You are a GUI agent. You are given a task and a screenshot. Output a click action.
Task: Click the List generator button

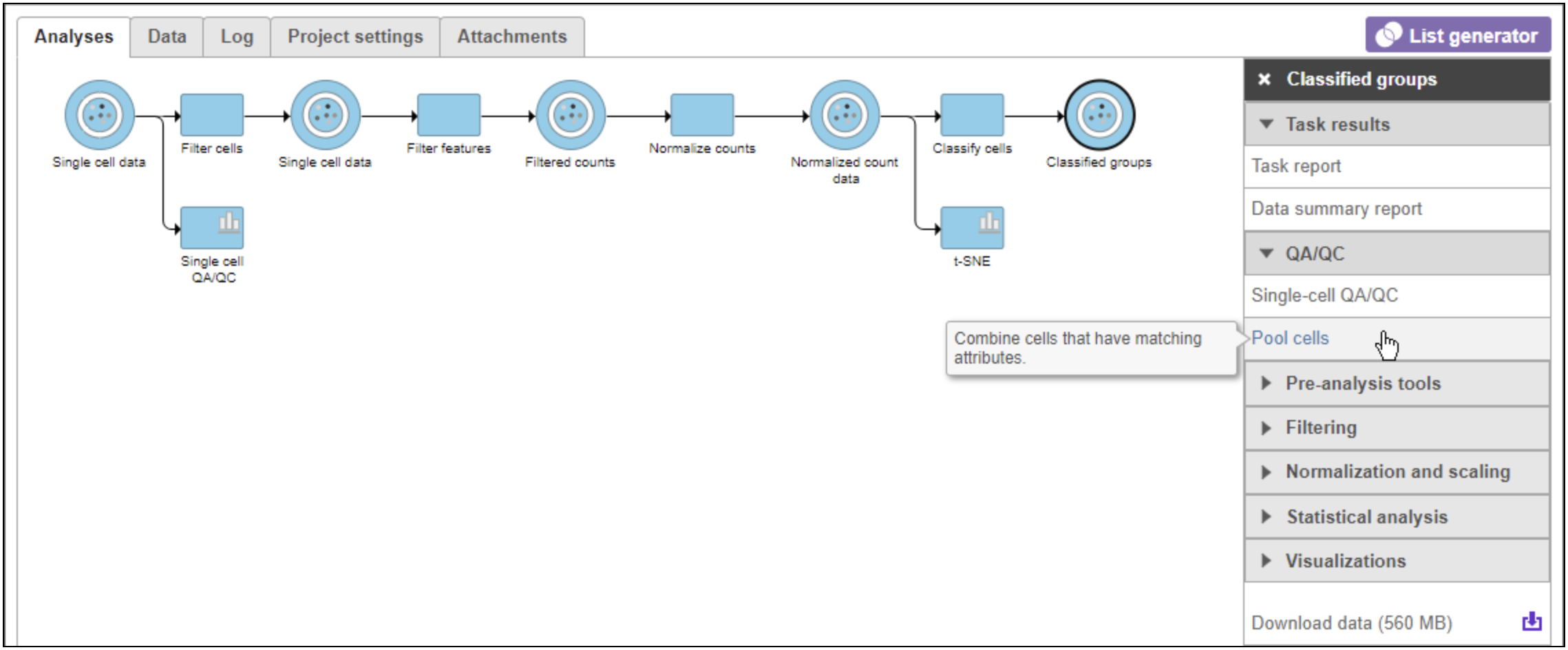click(1458, 35)
